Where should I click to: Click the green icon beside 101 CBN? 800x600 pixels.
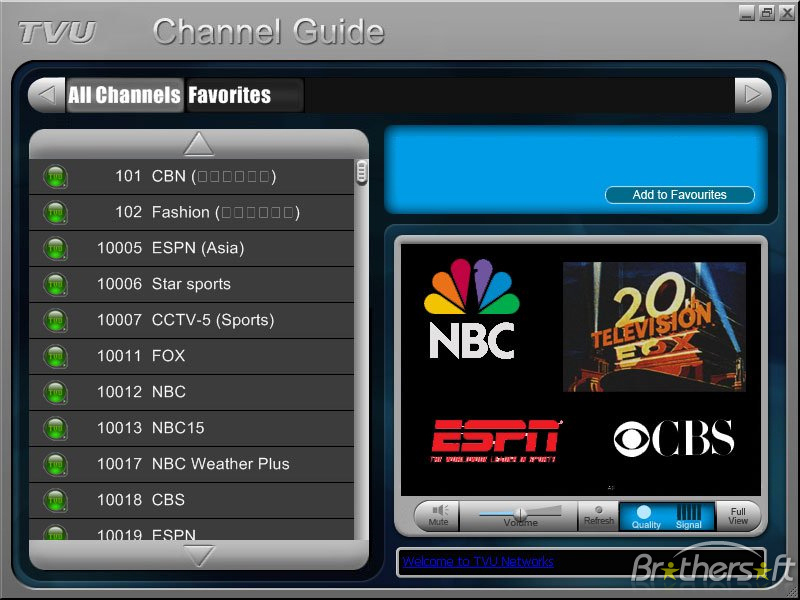pyautogui.click(x=56, y=177)
